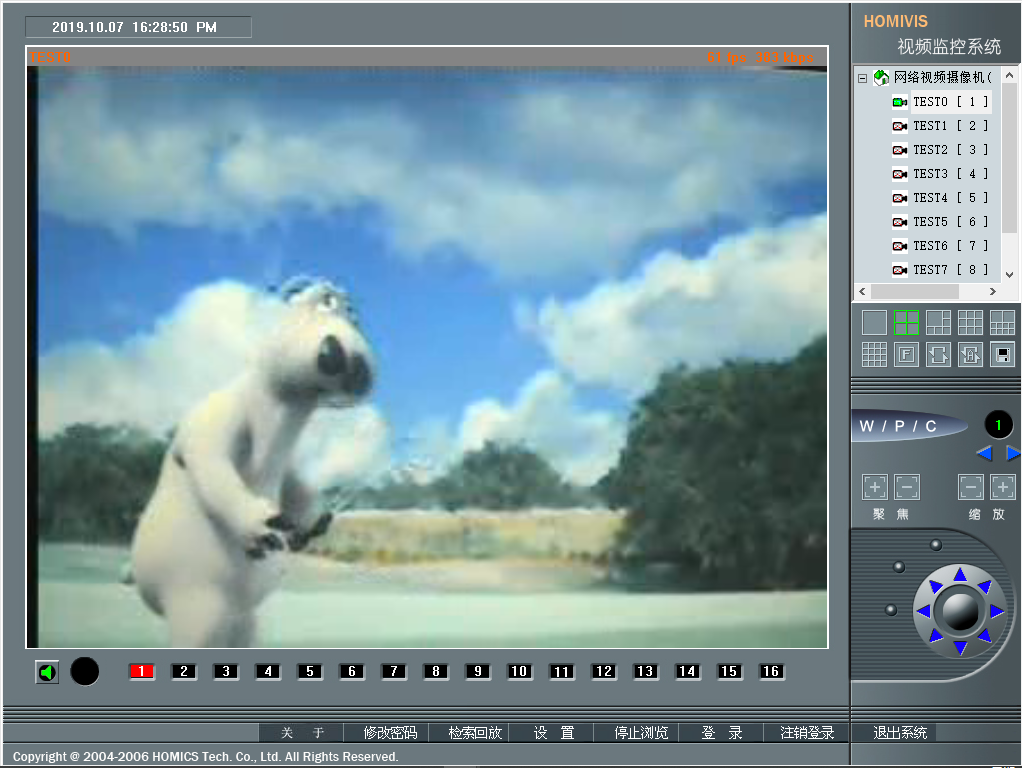This screenshot has height=768, width=1022.
Task: Select channel 4 button
Action: (268, 672)
